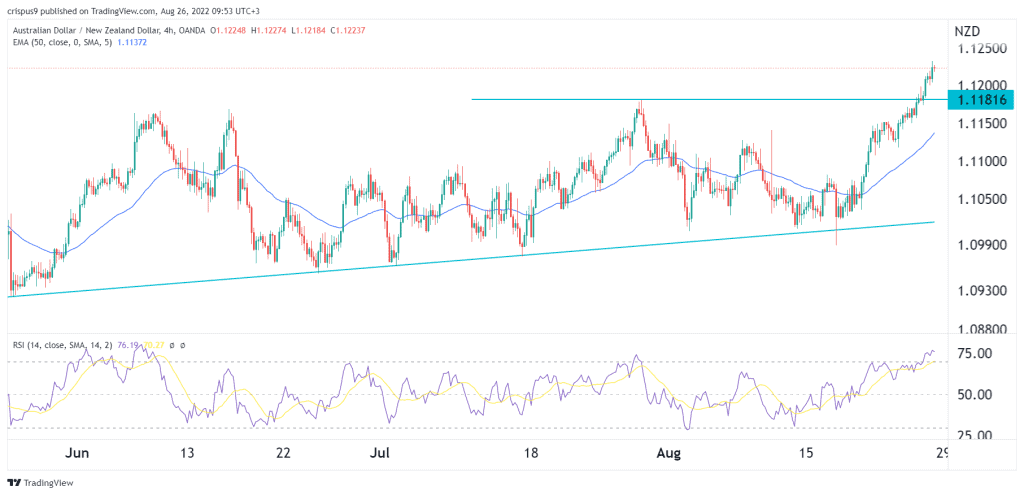Click the RSI 50.00 axis label

(974, 394)
